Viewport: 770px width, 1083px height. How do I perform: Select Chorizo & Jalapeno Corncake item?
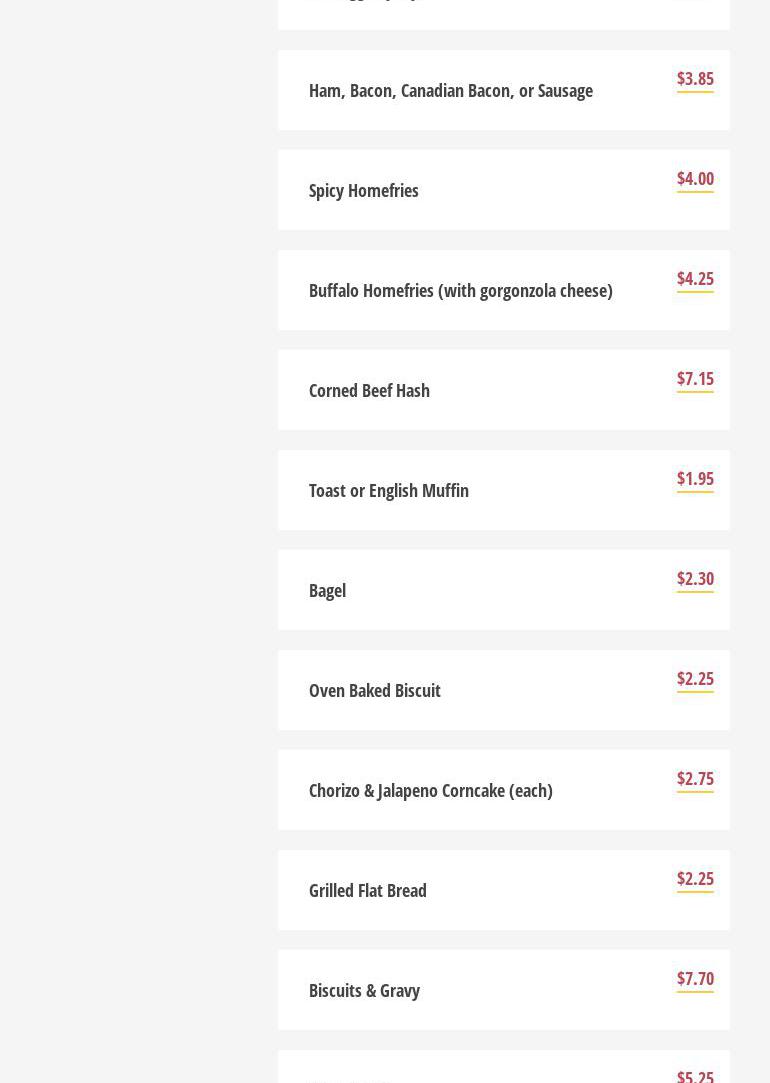click(x=430, y=790)
